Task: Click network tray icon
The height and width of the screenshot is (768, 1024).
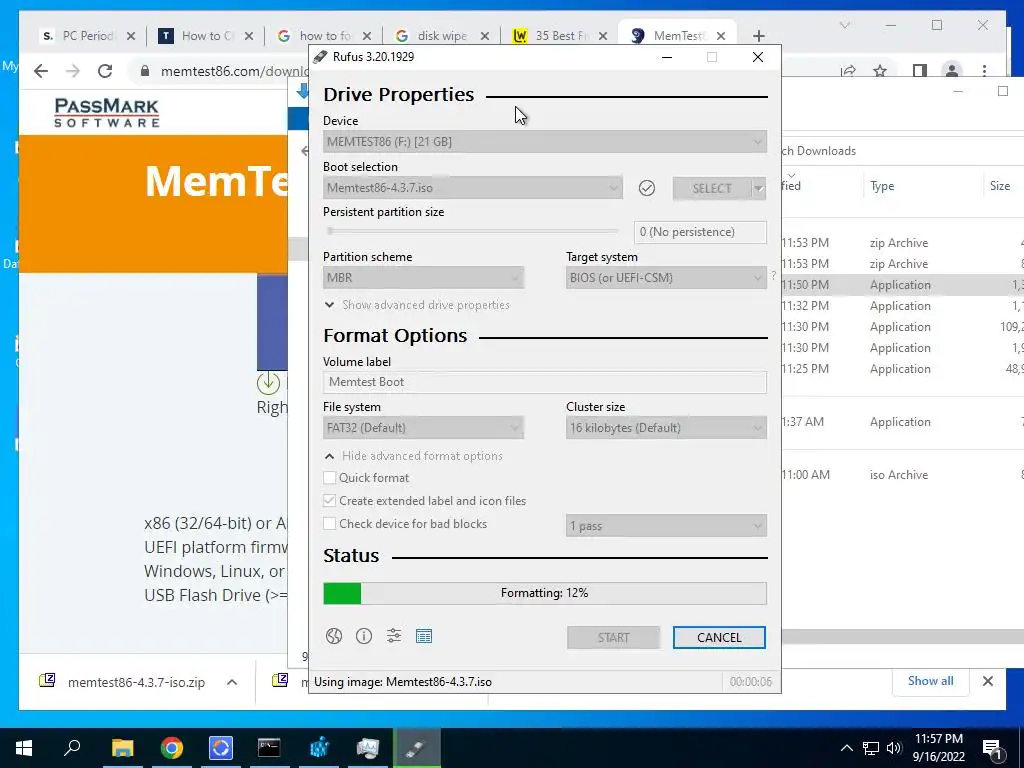Action: click(871, 748)
